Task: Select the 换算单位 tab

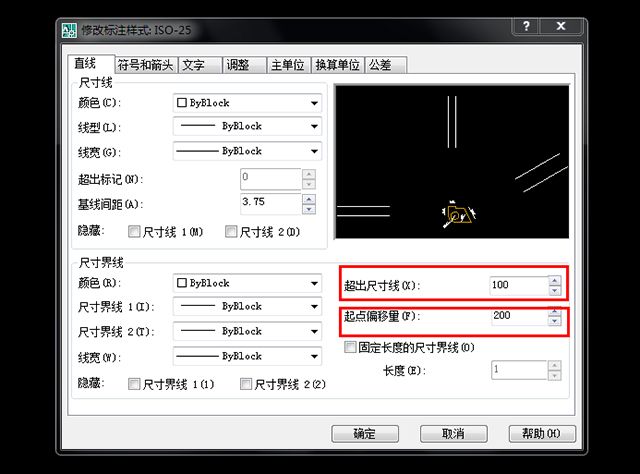Action: pyautogui.click(x=338, y=65)
